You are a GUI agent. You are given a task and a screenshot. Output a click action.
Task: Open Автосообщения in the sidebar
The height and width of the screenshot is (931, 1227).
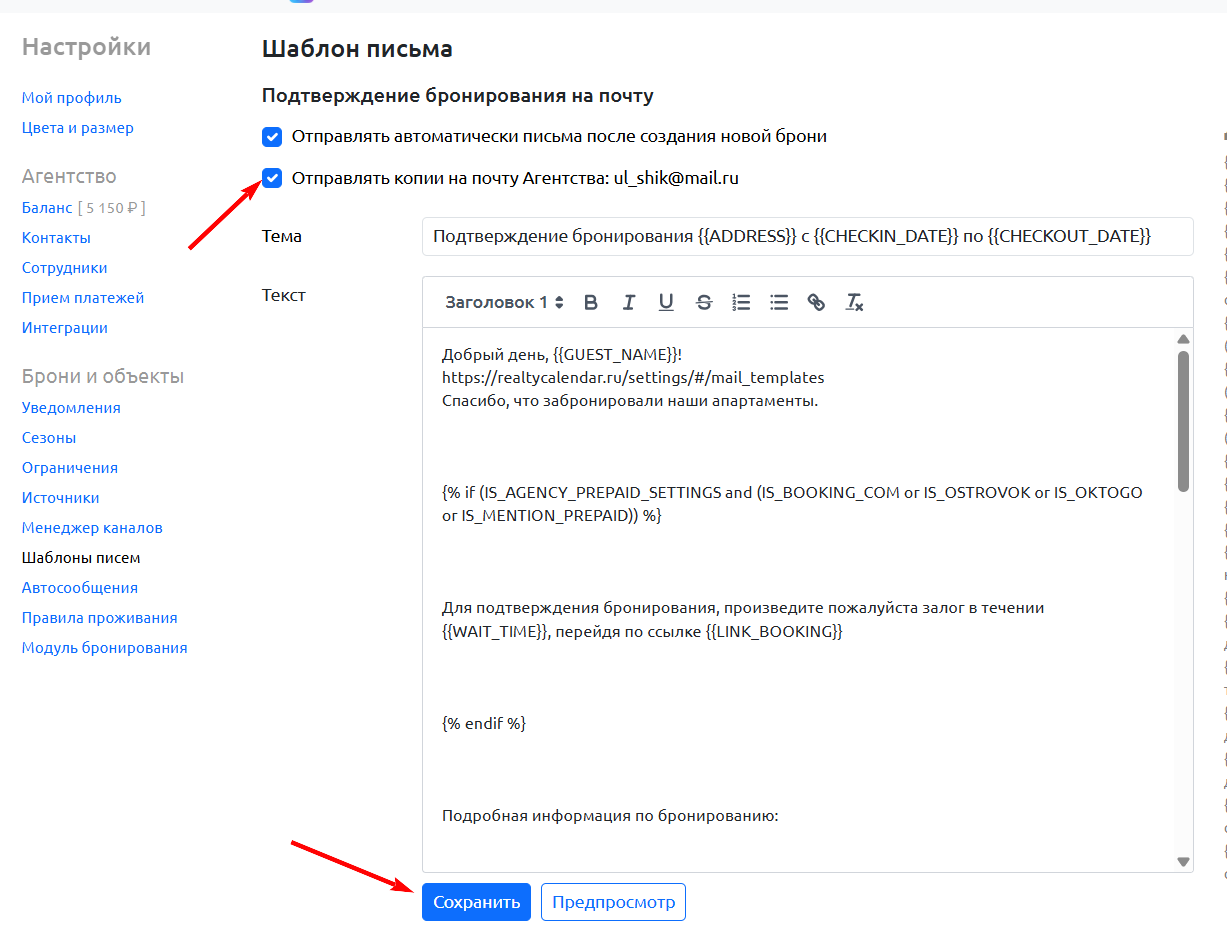coord(80,588)
